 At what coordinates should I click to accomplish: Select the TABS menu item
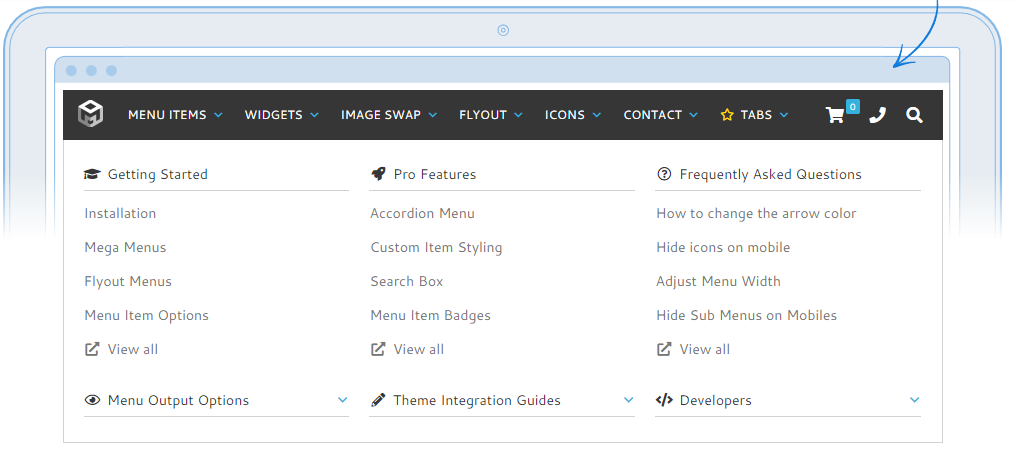point(756,115)
